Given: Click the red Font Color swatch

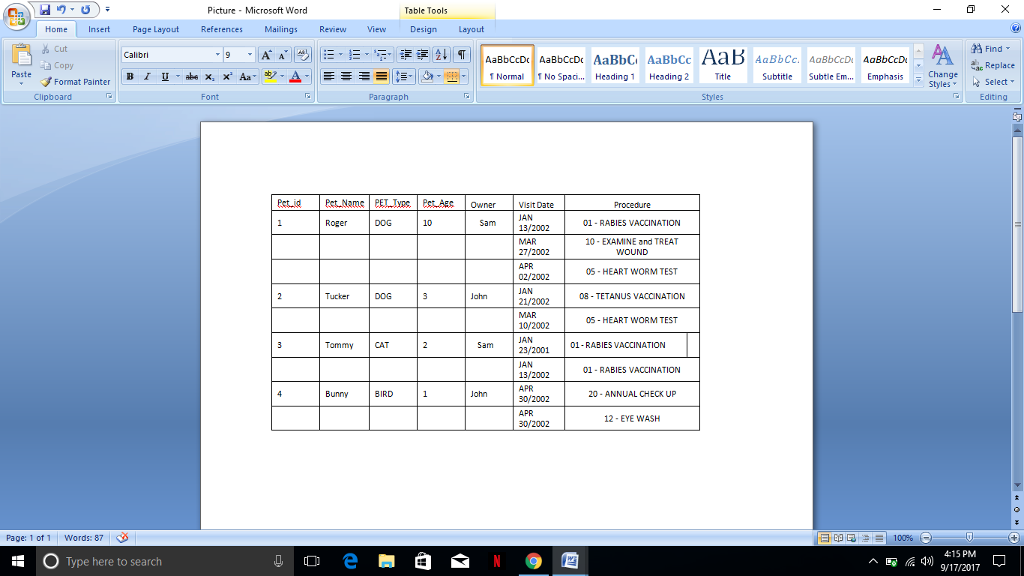Looking at the screenshot, I should [x=295, y=81].
